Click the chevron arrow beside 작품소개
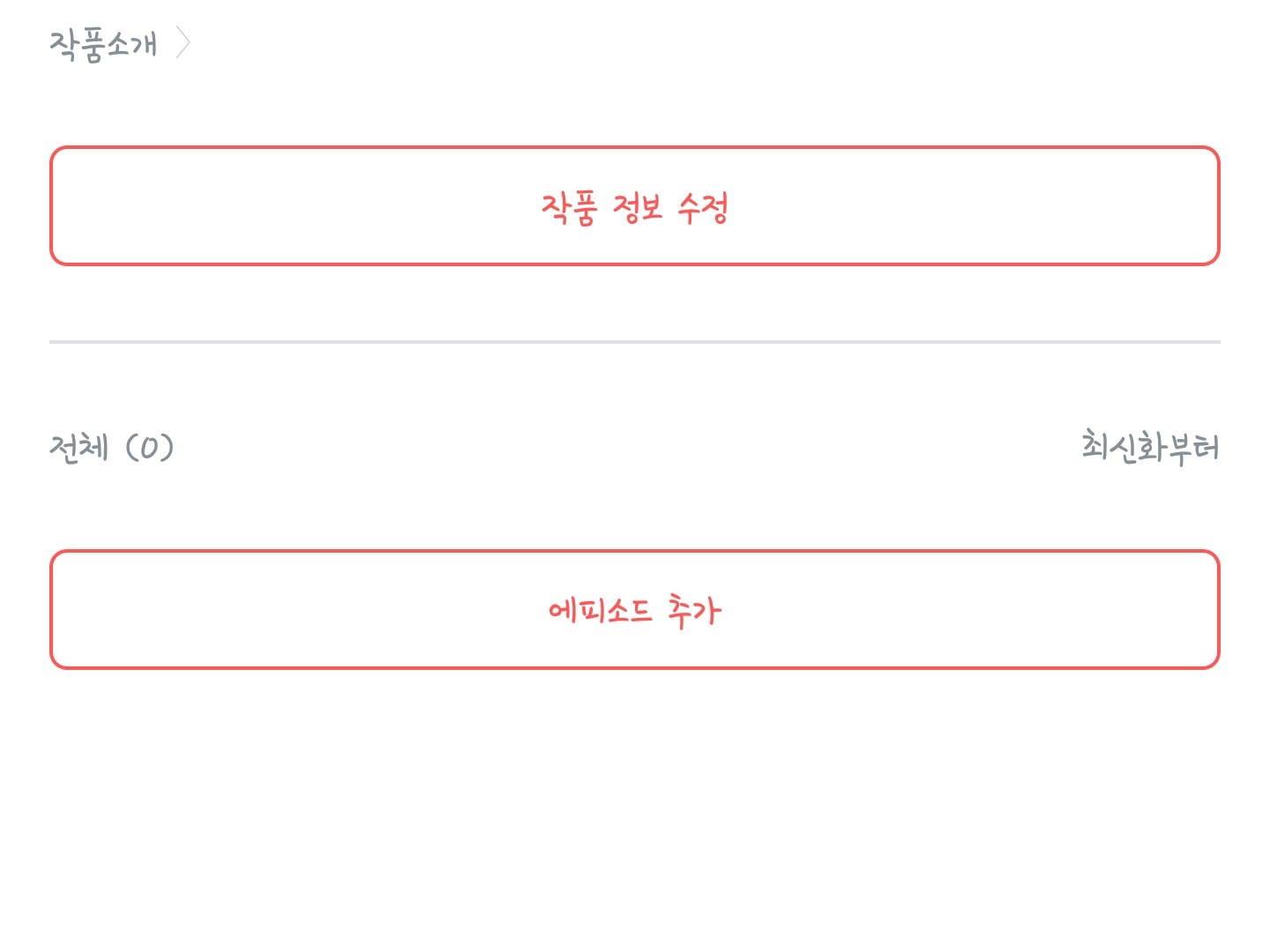Viewport: 1270px width, 952px height. pyautogui.click(x=183, y=42)
